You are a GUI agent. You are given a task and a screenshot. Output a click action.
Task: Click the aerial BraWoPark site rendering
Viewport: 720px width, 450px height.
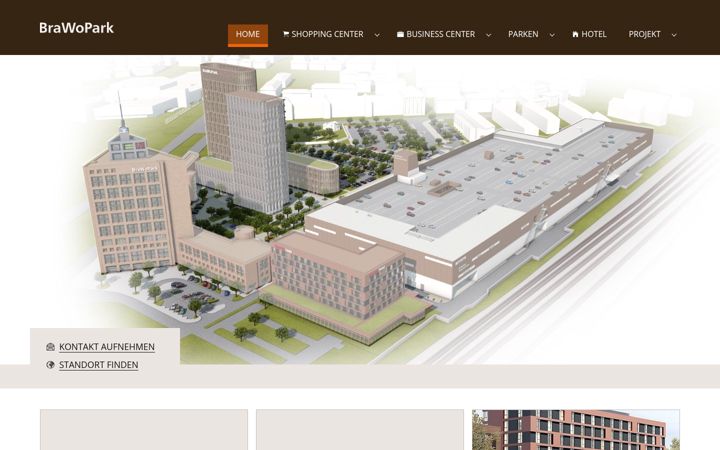tap(360, 209)
